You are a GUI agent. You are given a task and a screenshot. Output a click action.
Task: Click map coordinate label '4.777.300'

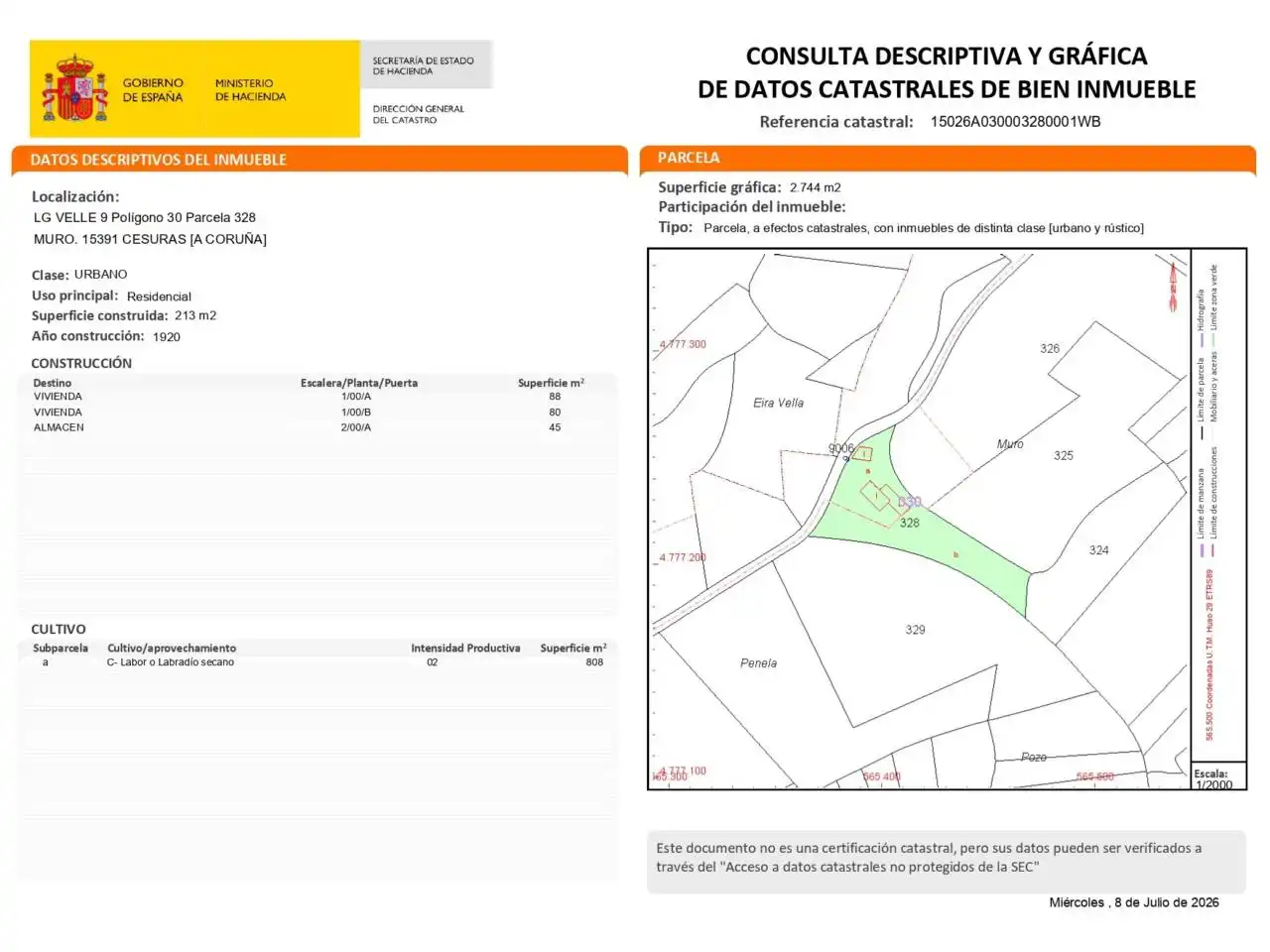point(683,345)
